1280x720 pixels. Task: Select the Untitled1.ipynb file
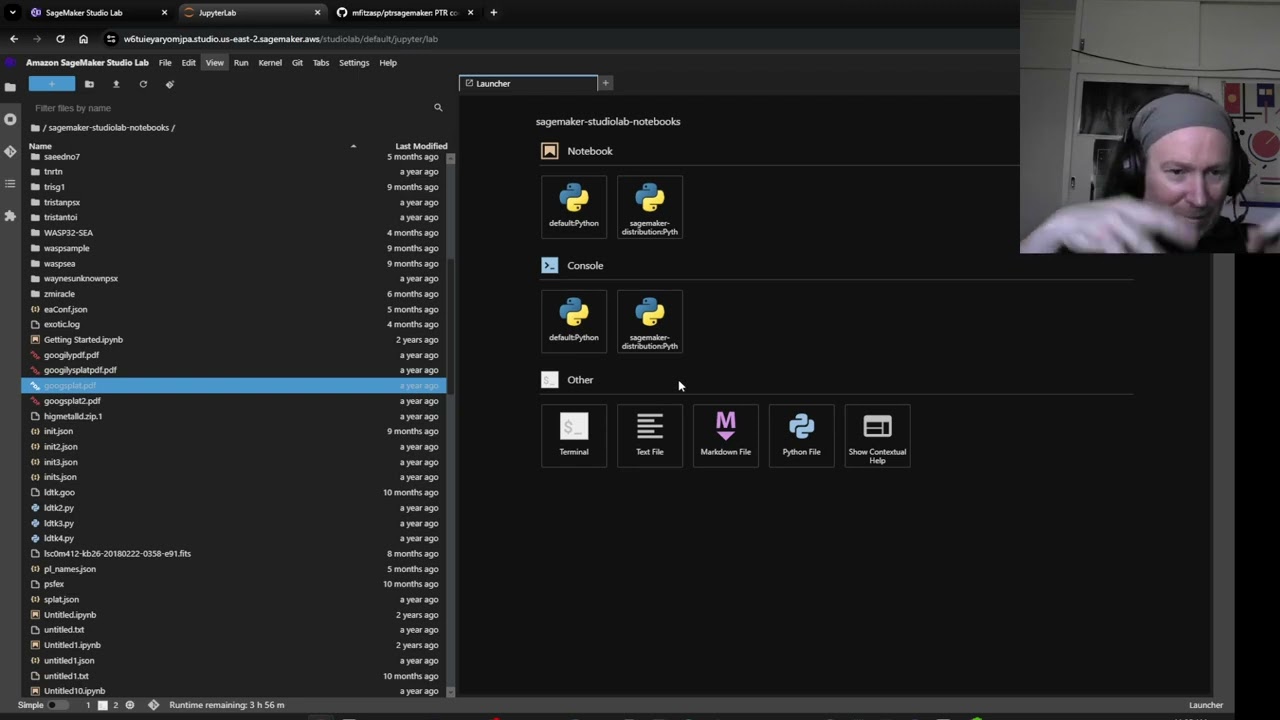coord(234,645)
